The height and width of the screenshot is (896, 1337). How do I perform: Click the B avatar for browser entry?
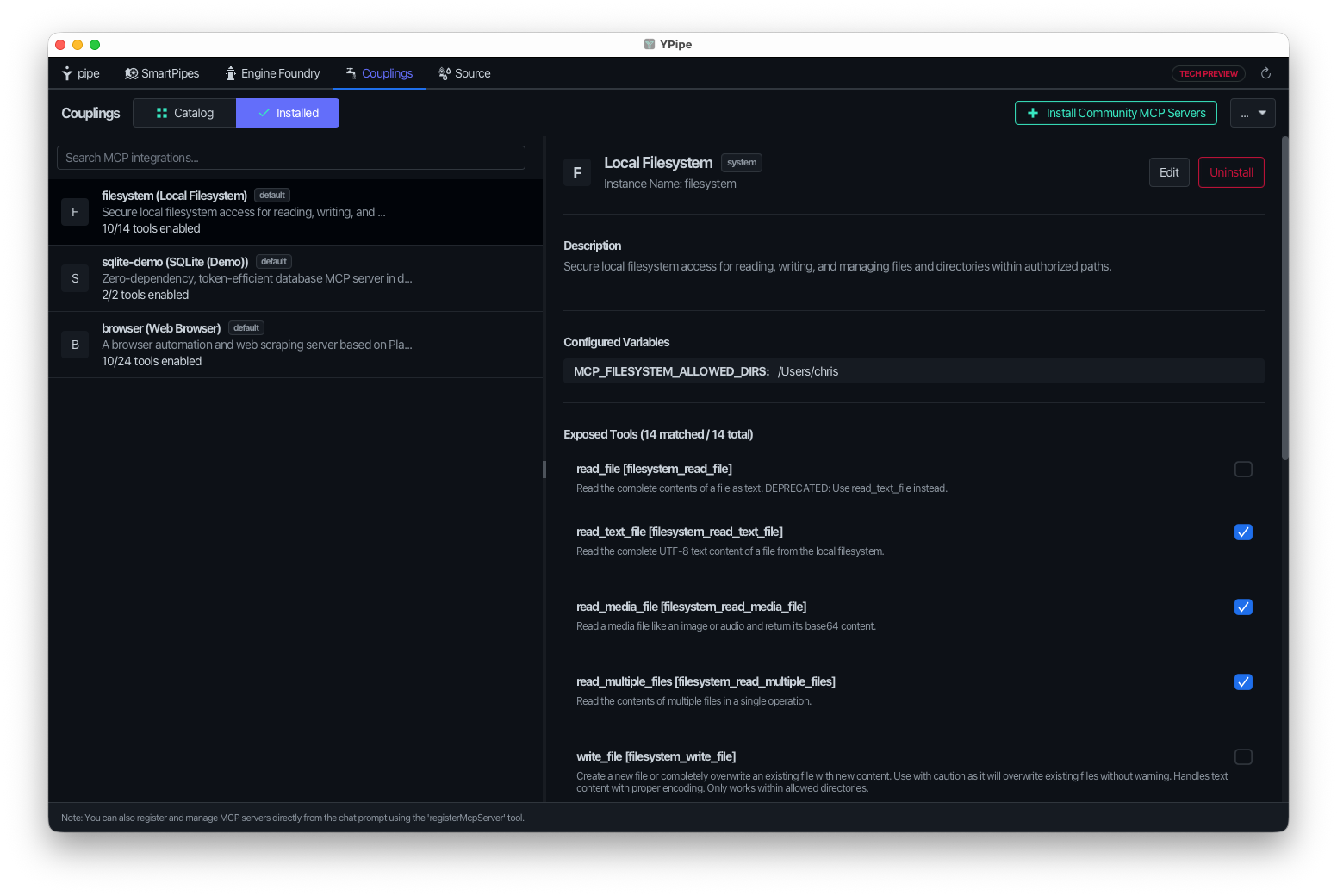click(x=75, y=345)
